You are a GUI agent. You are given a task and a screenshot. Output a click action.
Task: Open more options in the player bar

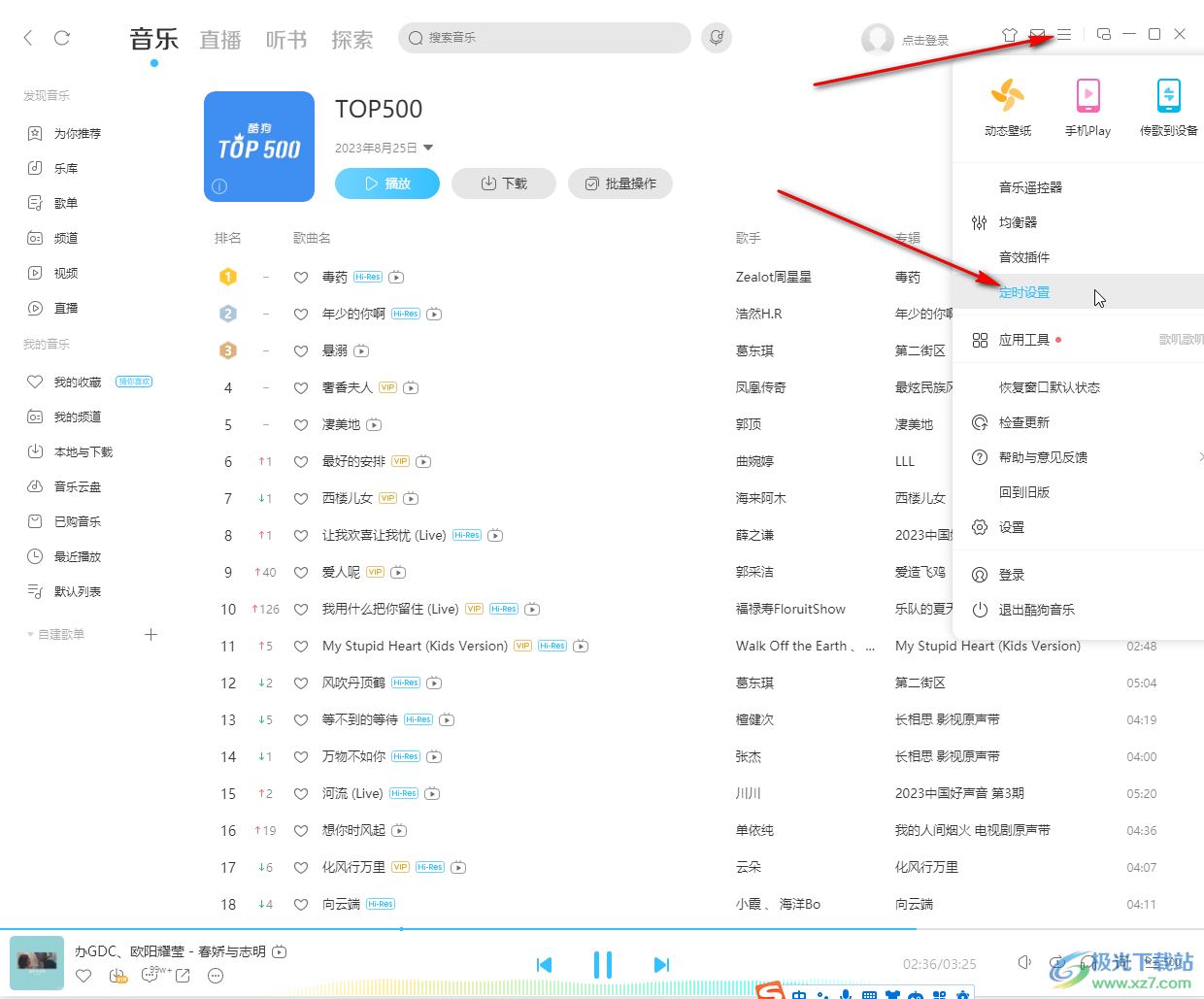pos(216,976)
